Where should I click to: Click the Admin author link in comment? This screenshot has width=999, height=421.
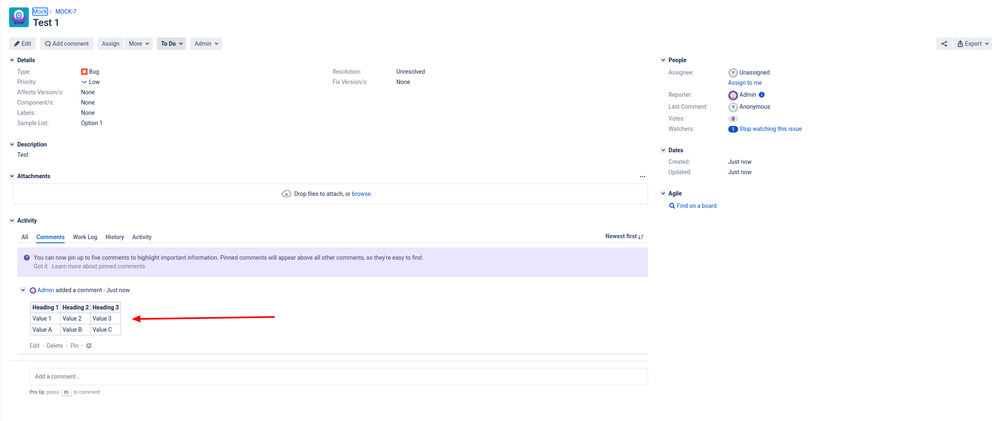pyautogui.click(x=46, y=290)
